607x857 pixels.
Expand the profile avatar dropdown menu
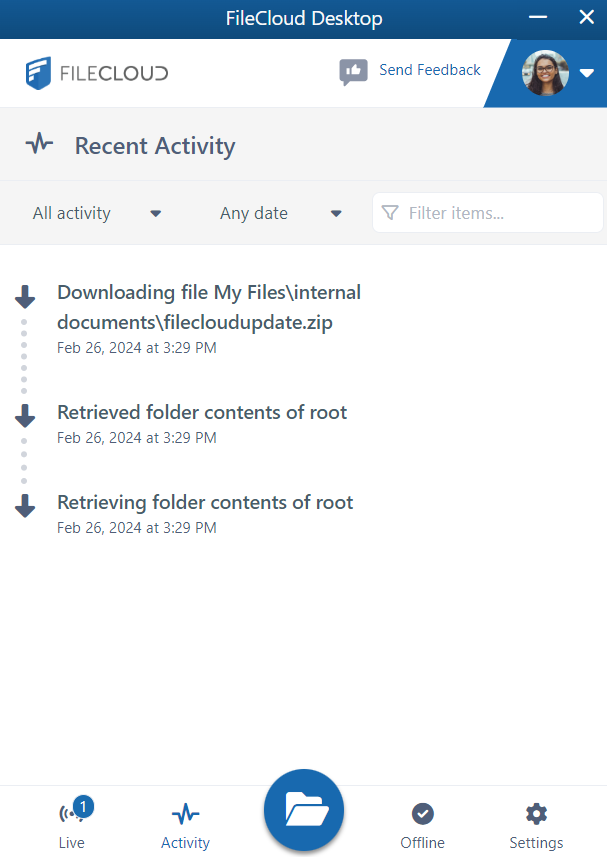pyautogui.click(x=586, y=72)
